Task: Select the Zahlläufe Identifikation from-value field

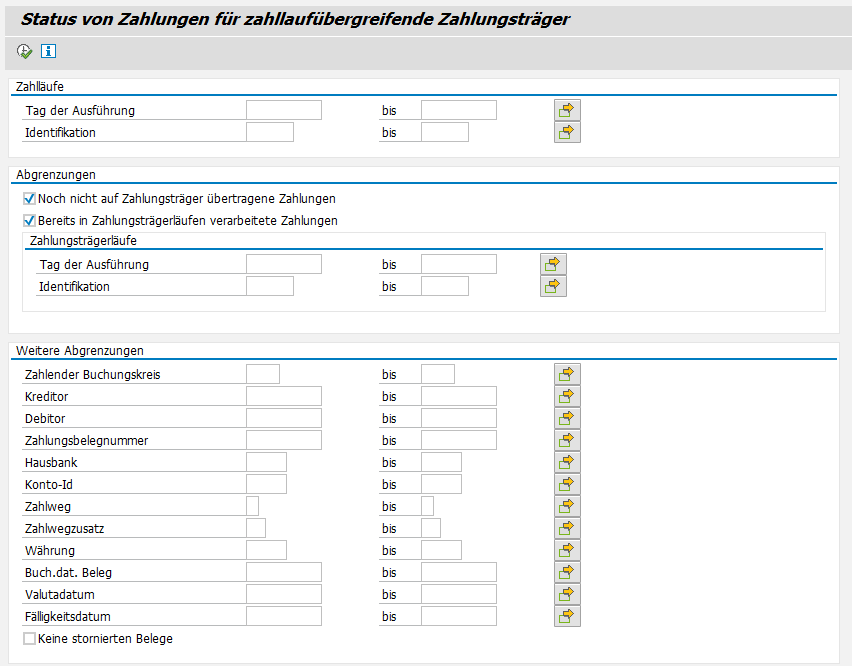Action: (x=269, y=132)
